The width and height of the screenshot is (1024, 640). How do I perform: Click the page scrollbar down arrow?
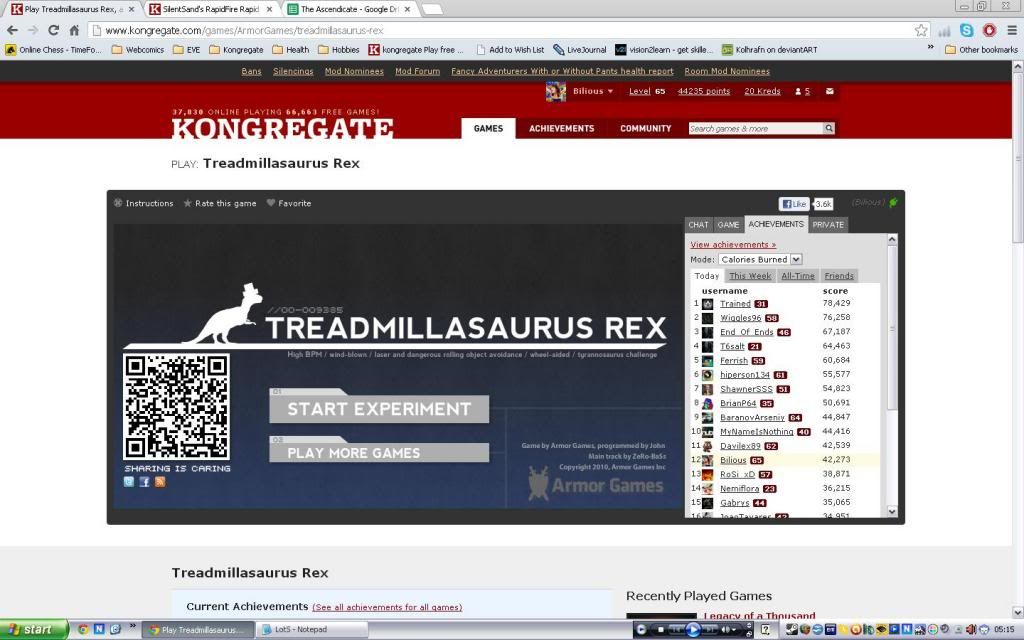click(1017, 613)
